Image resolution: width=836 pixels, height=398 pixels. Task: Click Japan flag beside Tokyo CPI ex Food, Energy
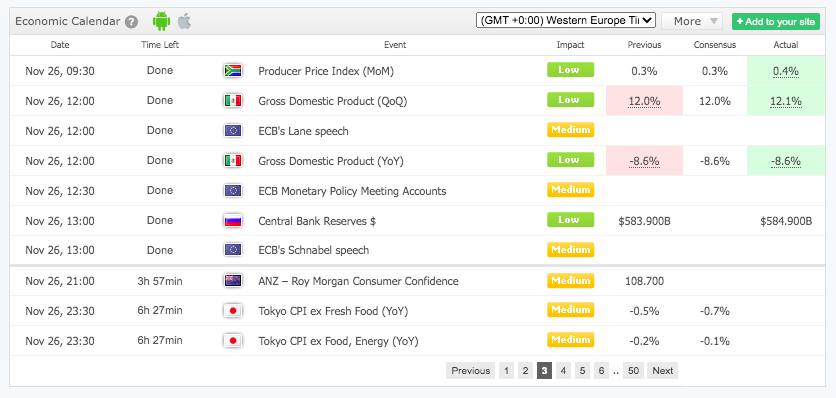233,340
